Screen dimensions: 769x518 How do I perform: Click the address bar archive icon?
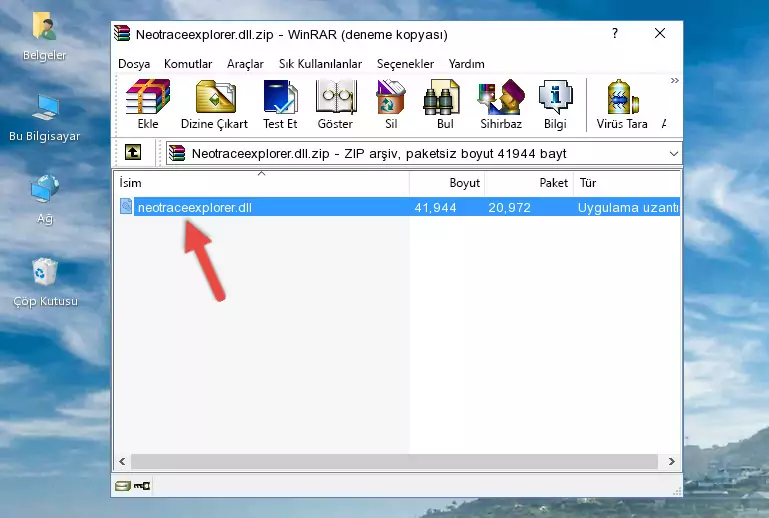point(177,154)
